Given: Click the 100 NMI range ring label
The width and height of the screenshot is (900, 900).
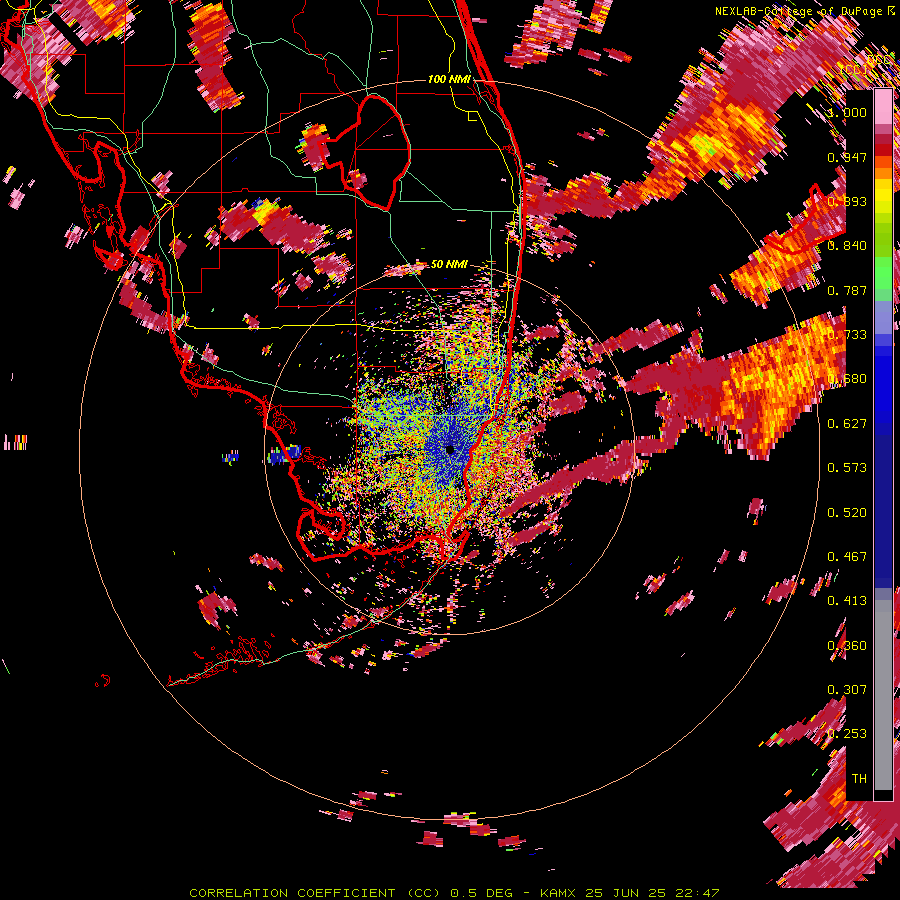Looking at the screenshot, I should point(449,79).
